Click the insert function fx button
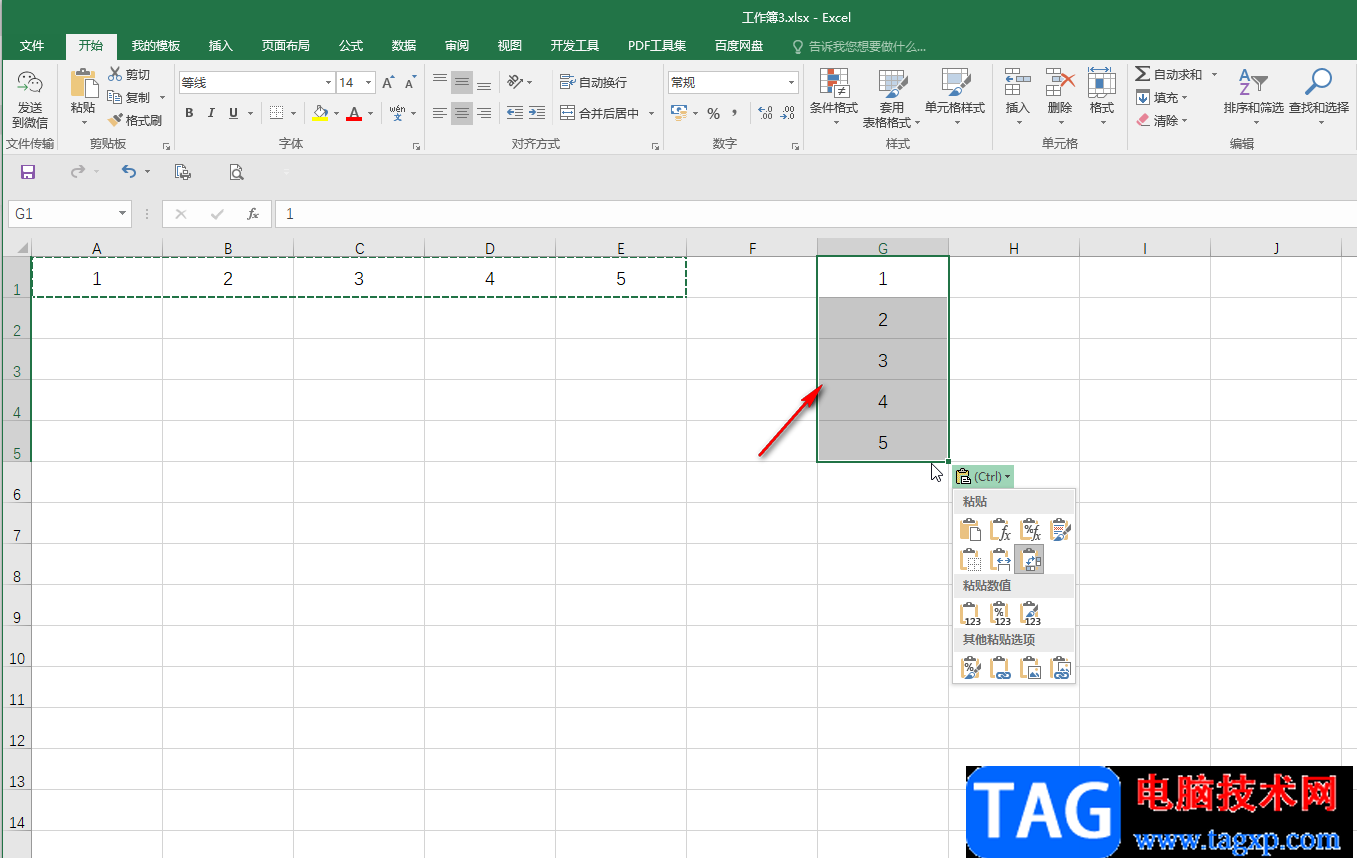Screen dimensions: 1357x858 pyautogui.click(x=253, y=214)
